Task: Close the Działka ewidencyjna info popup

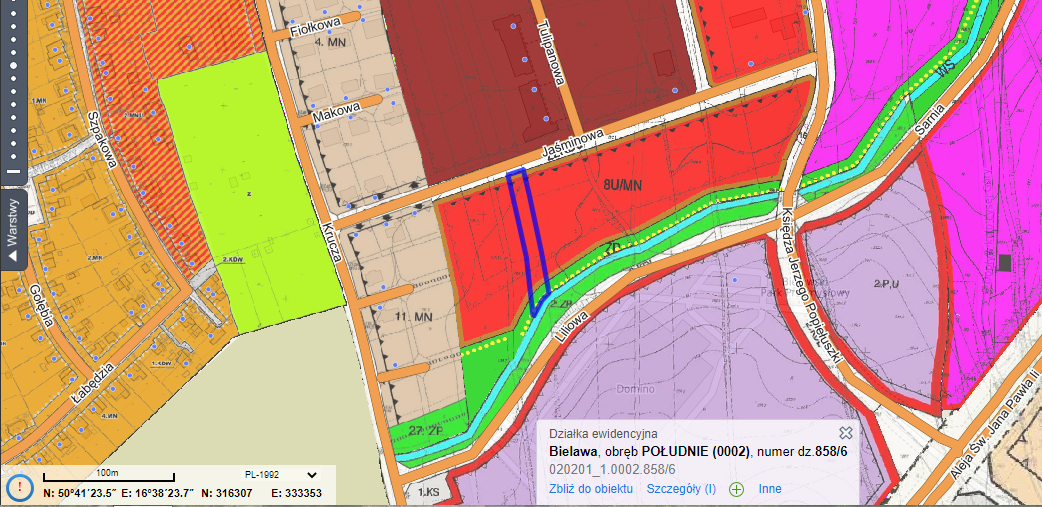Action: pyautogui.click(x=845, y=433)
